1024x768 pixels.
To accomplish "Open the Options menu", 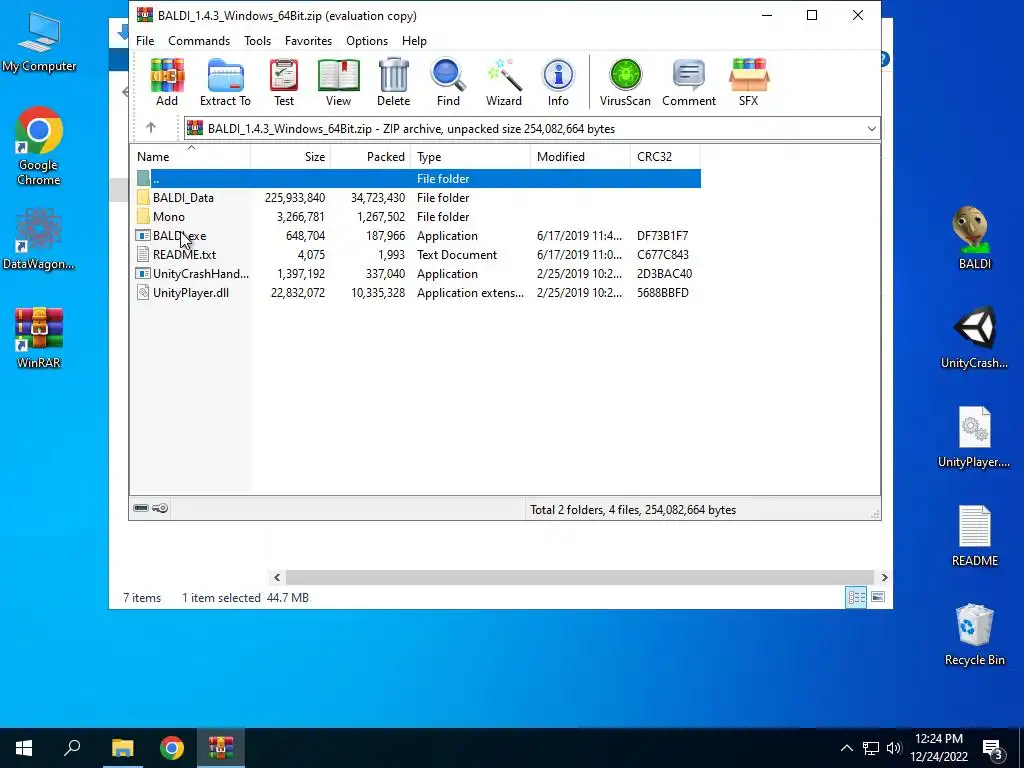I will (367, 40).
